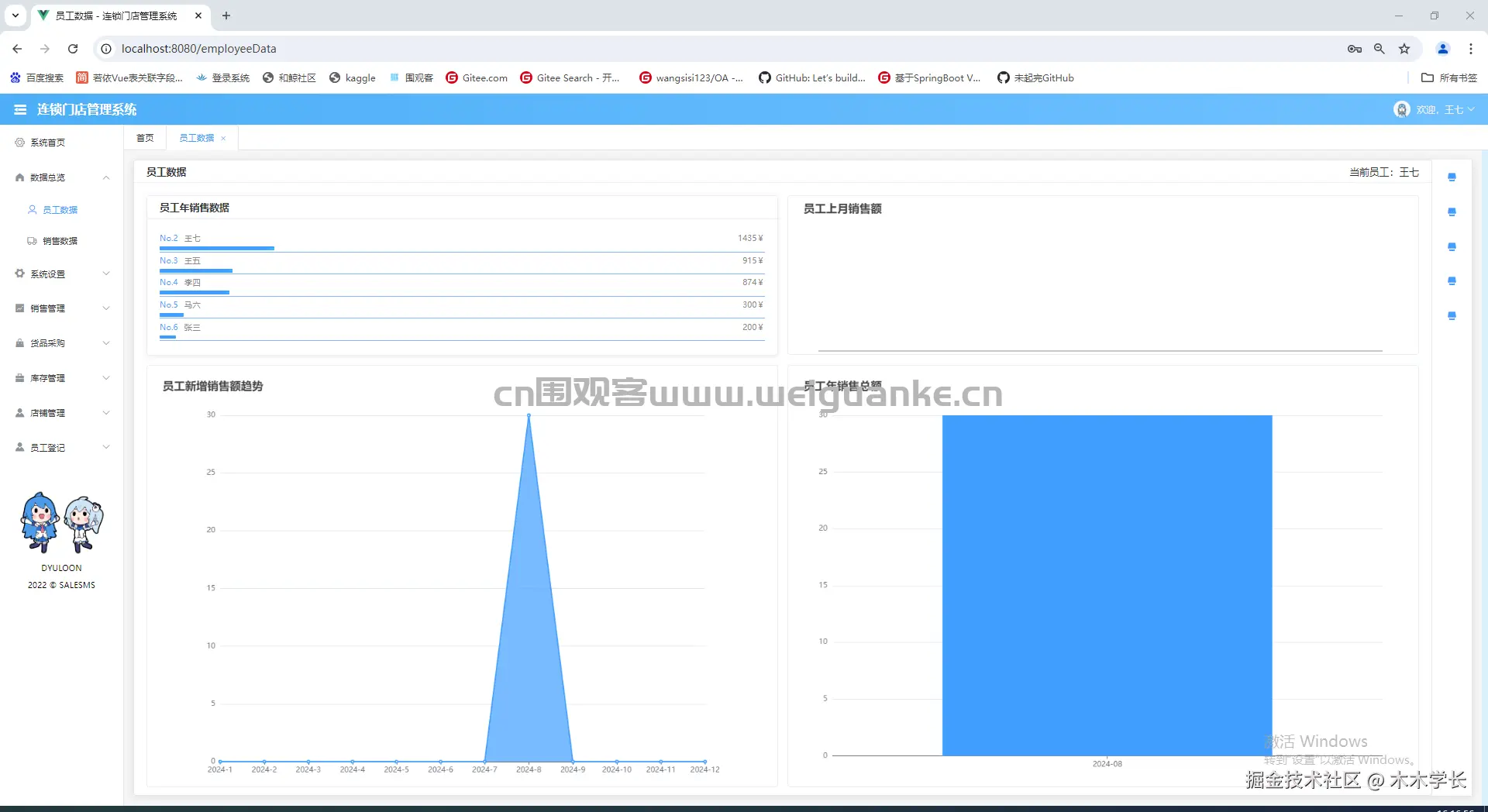The height and width of the screenshot is (812, 1488).
Task: Open the 登录系统 bookmark
Action: pyautogui.click(x=223, y=77)
